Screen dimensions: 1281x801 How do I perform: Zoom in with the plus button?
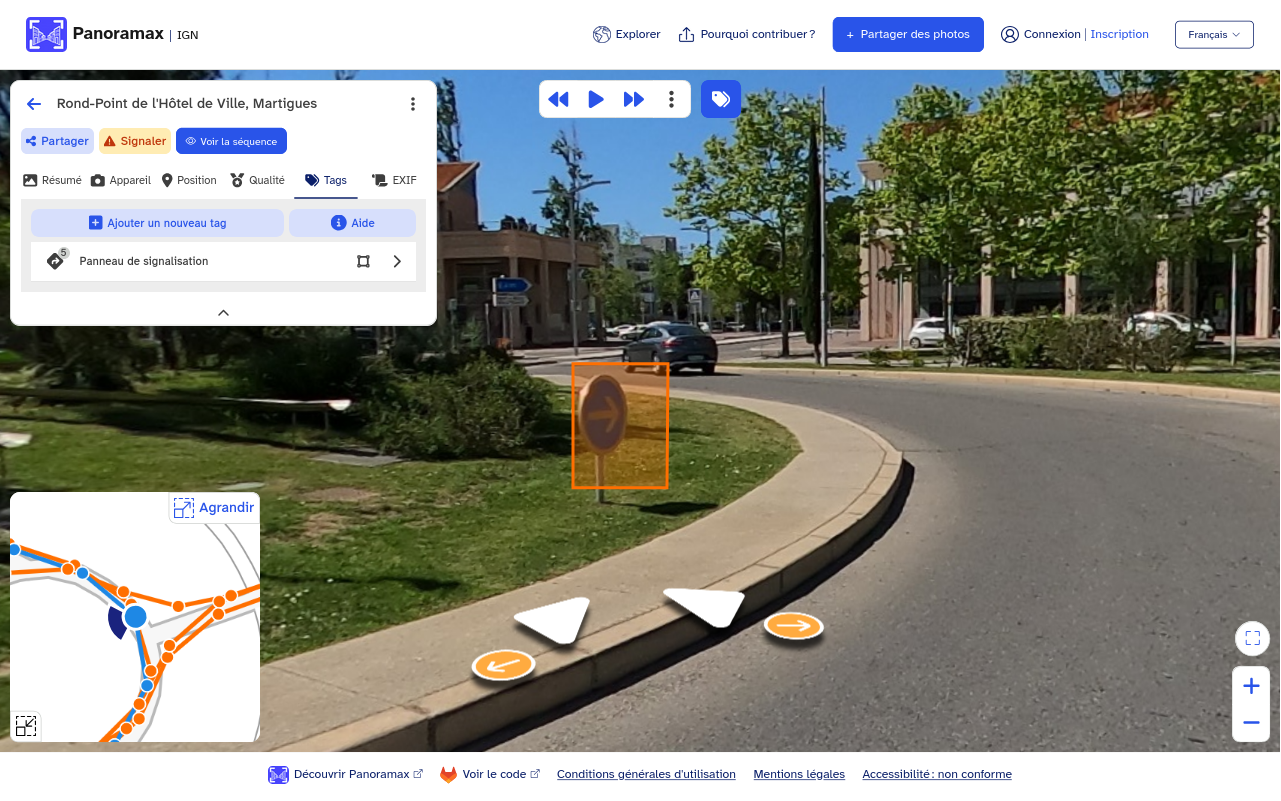pyautogui.click(x=1251, y=686)
